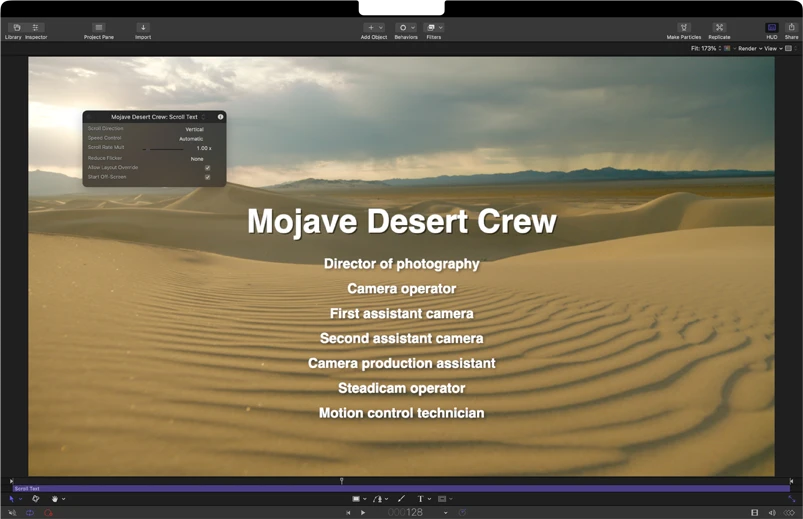Select the arrow Select/Transform tool

click(x=12, y=499)
